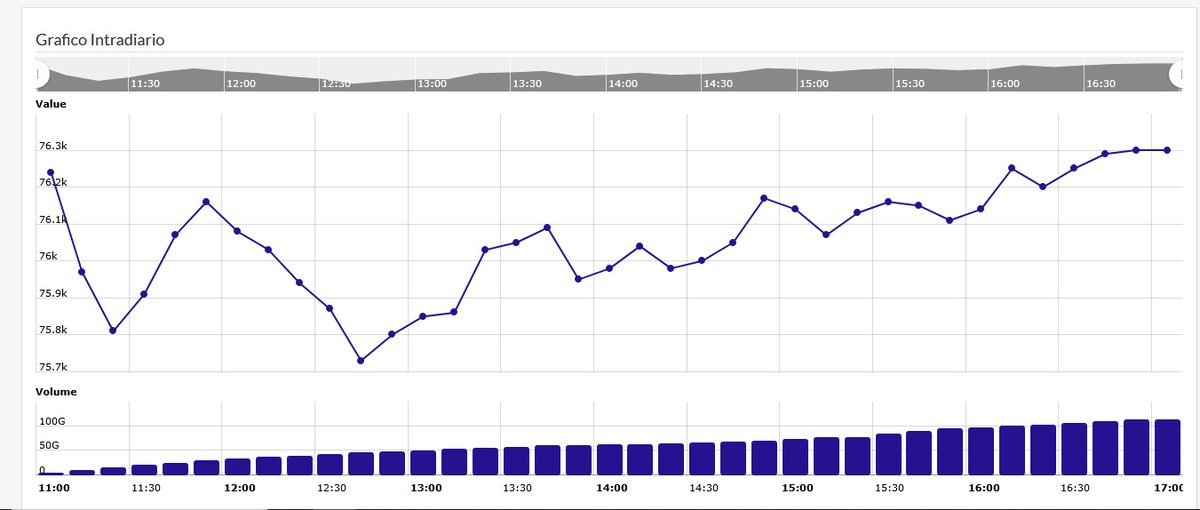
Task: Click the bold '13:00' bottom axis label
Action: 425,488
